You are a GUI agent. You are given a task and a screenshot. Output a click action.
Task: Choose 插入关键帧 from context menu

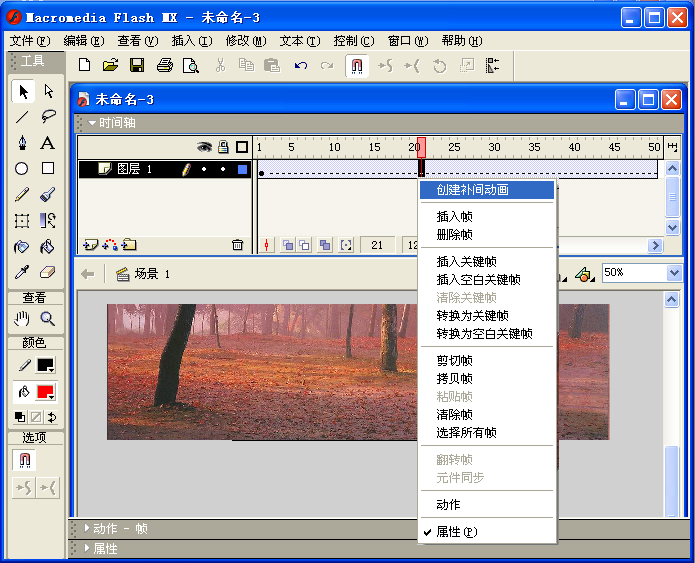point(487,262)
